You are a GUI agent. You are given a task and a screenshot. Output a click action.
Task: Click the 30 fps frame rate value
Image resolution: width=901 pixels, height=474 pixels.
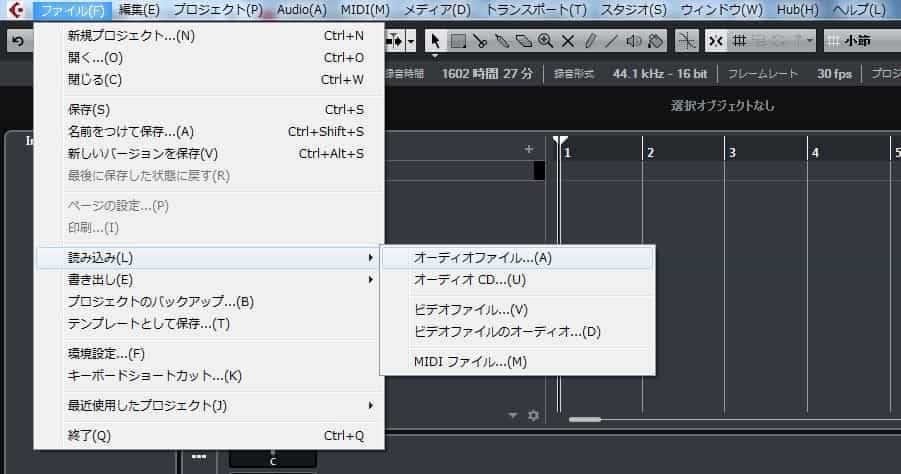(834, 74)
